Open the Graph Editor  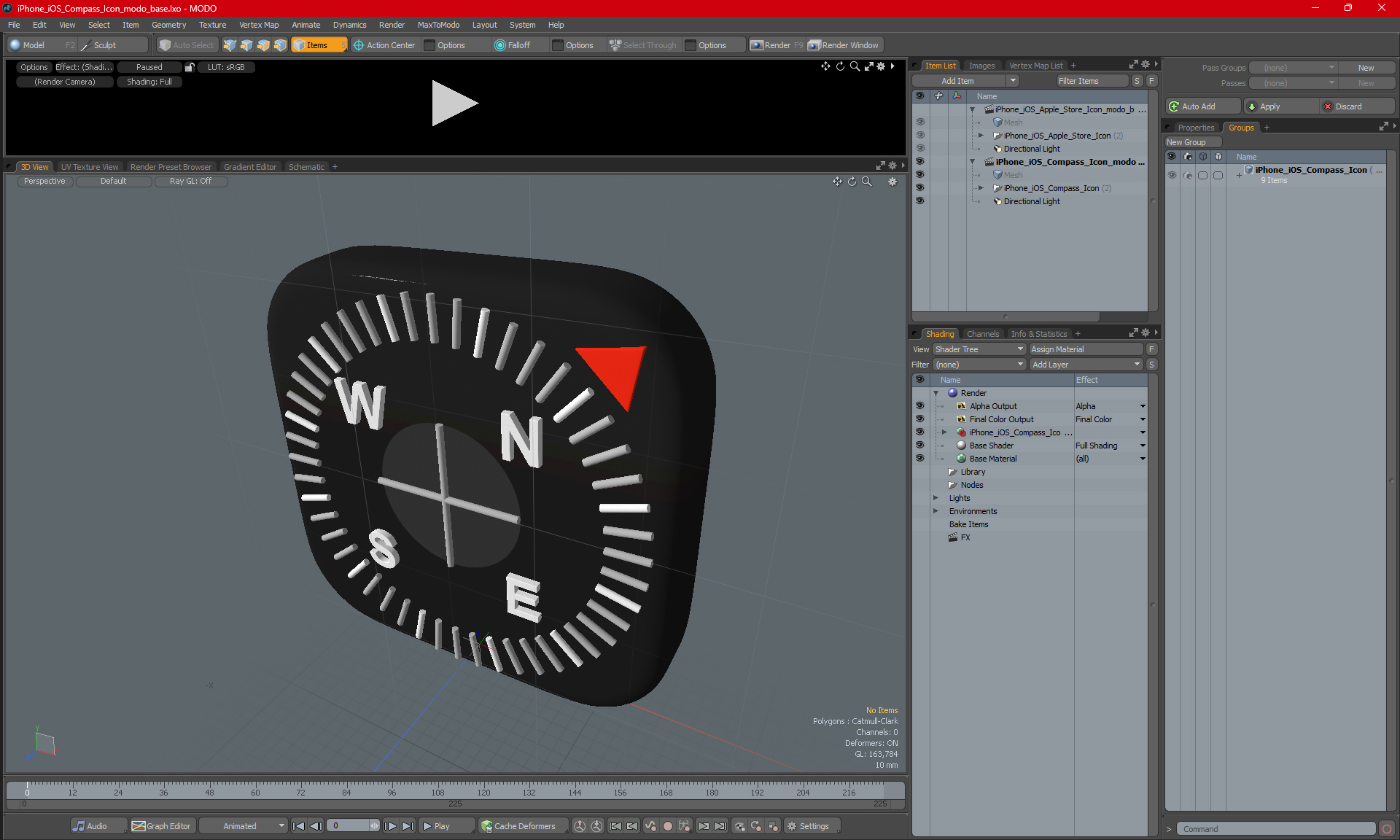(162, 826)
